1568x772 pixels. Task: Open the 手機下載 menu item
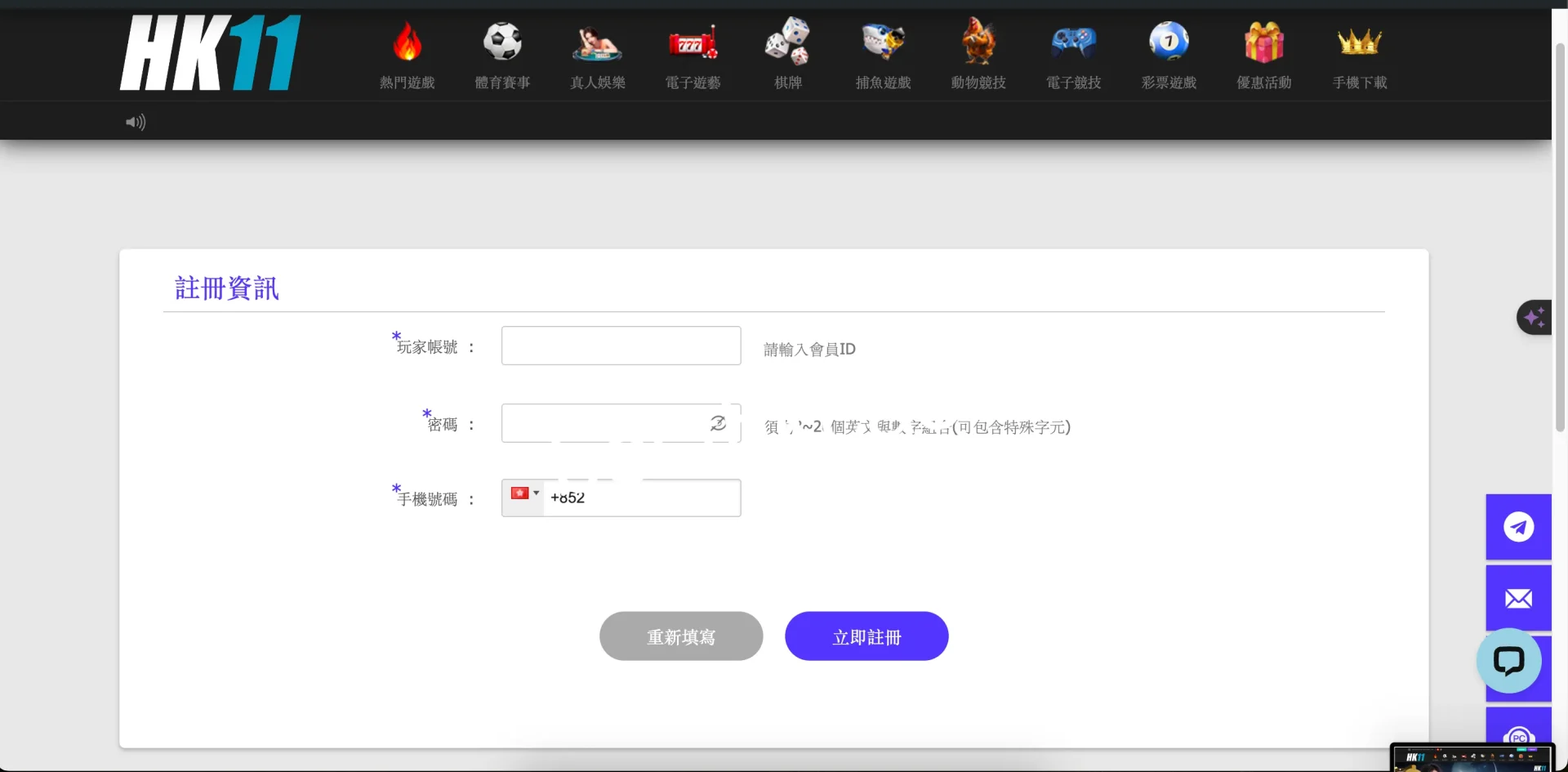click(1359, 82)
